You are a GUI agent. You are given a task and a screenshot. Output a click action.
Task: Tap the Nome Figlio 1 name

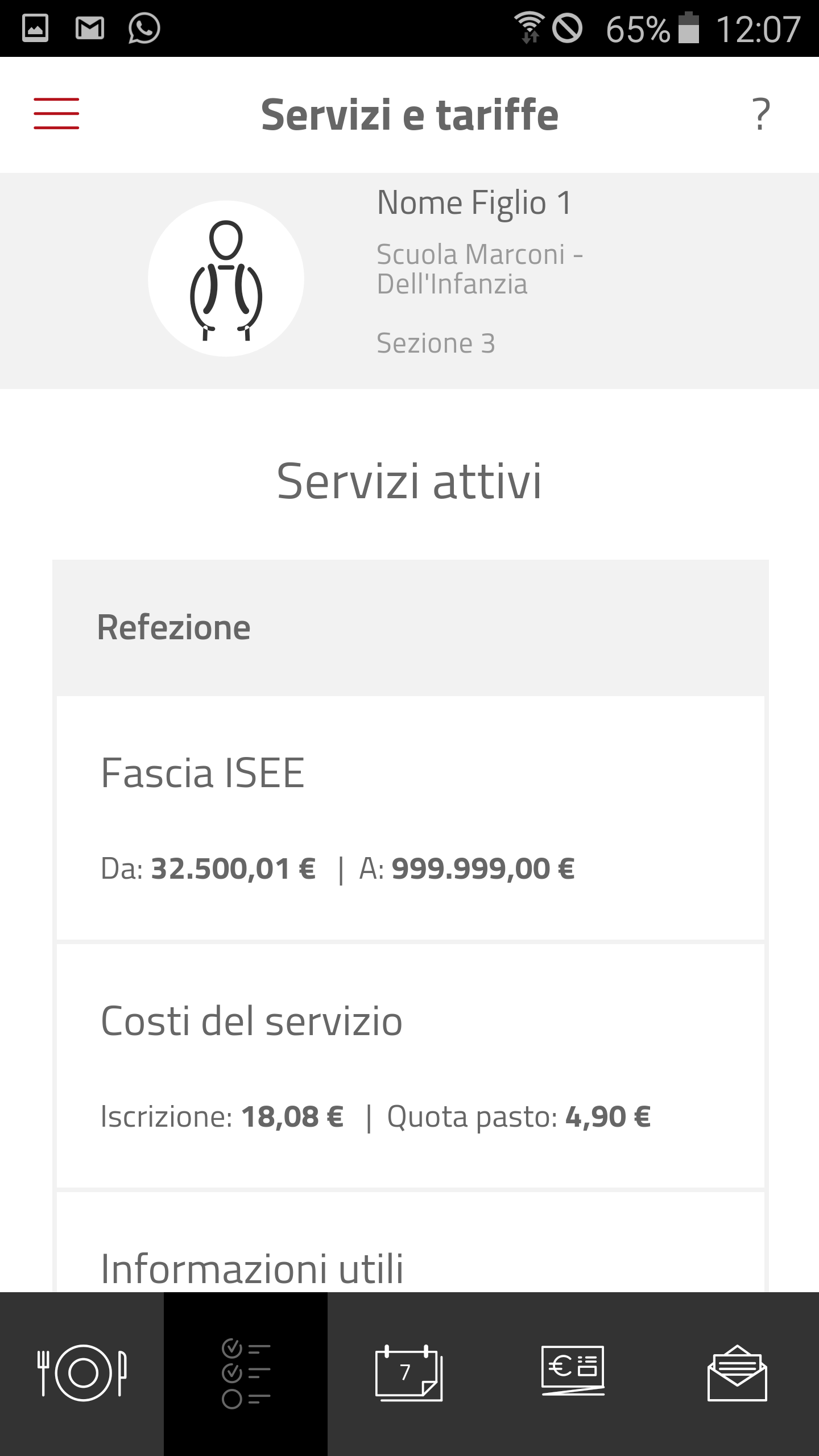[474, 203]
